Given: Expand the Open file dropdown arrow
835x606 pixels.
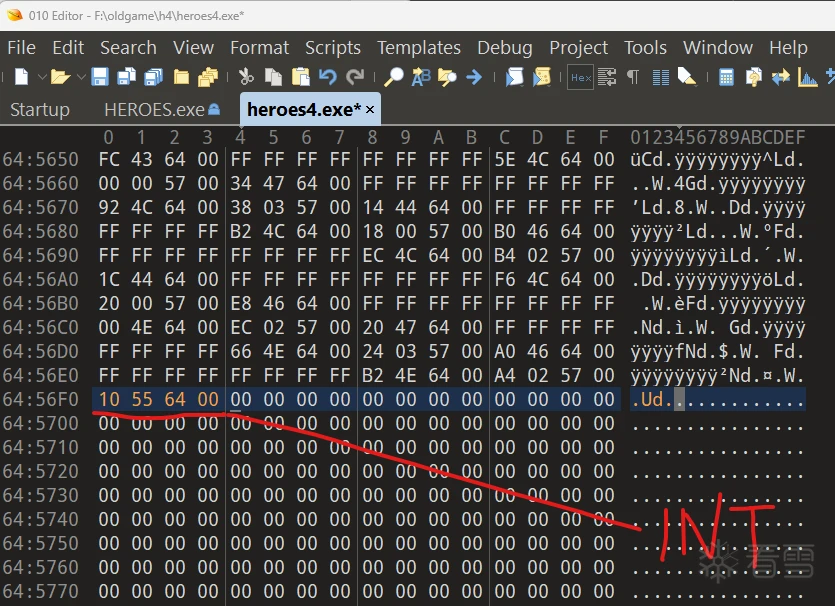Looking at the screenshot, I should point(81,77).
